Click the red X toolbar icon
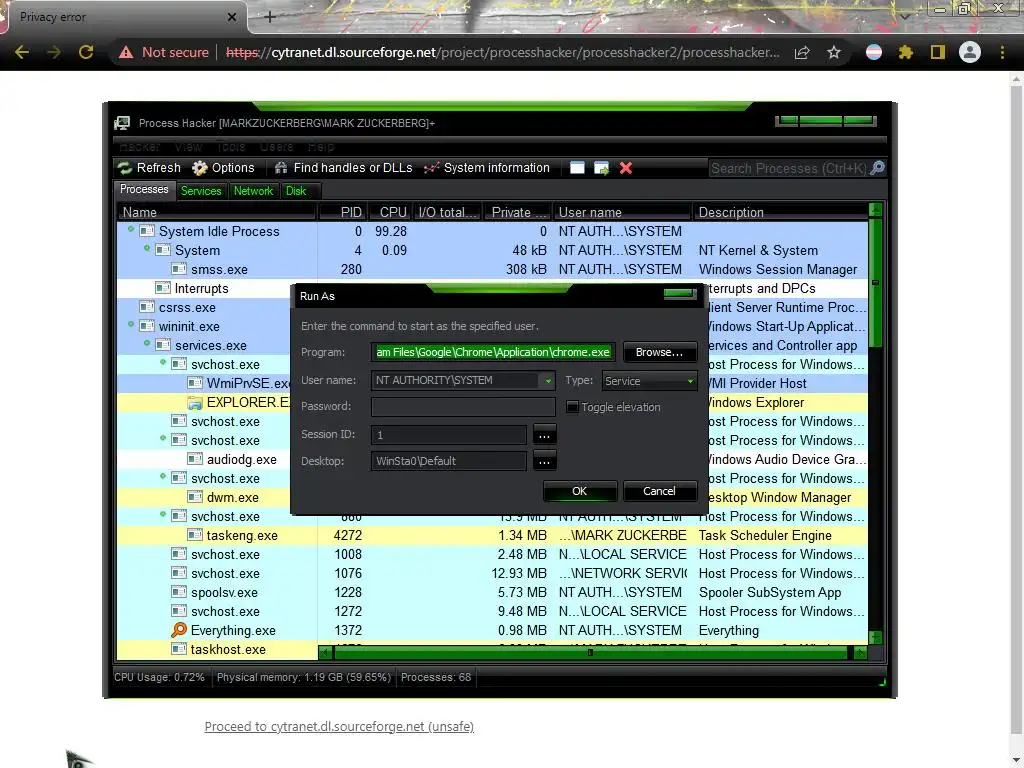Screen dimensions: 1024x768 point(626,168)
